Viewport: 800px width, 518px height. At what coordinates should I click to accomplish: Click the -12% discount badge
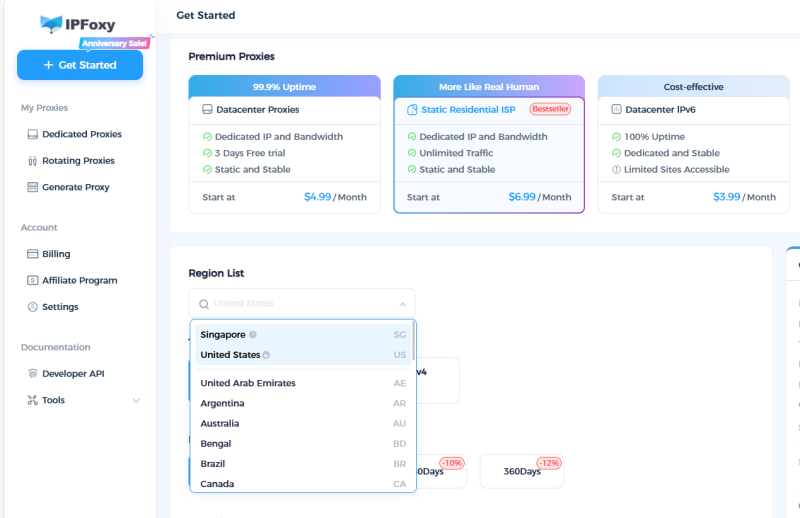(x=549, y=463)
